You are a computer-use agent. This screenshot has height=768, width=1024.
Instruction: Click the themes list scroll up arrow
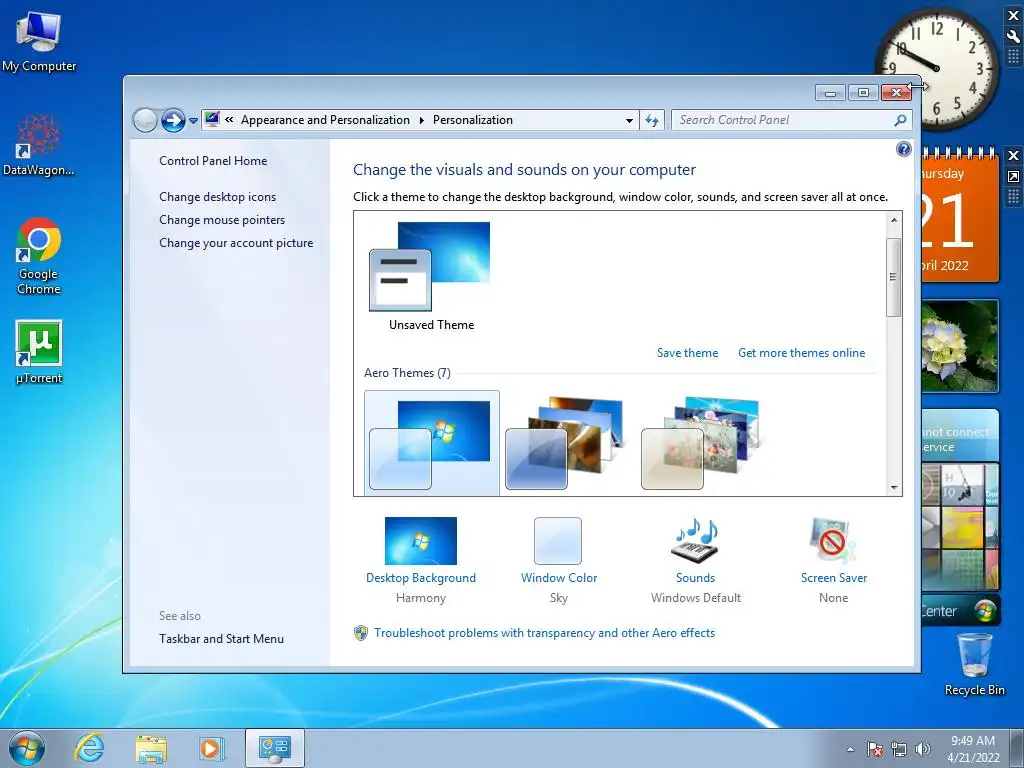coord(893,221)
